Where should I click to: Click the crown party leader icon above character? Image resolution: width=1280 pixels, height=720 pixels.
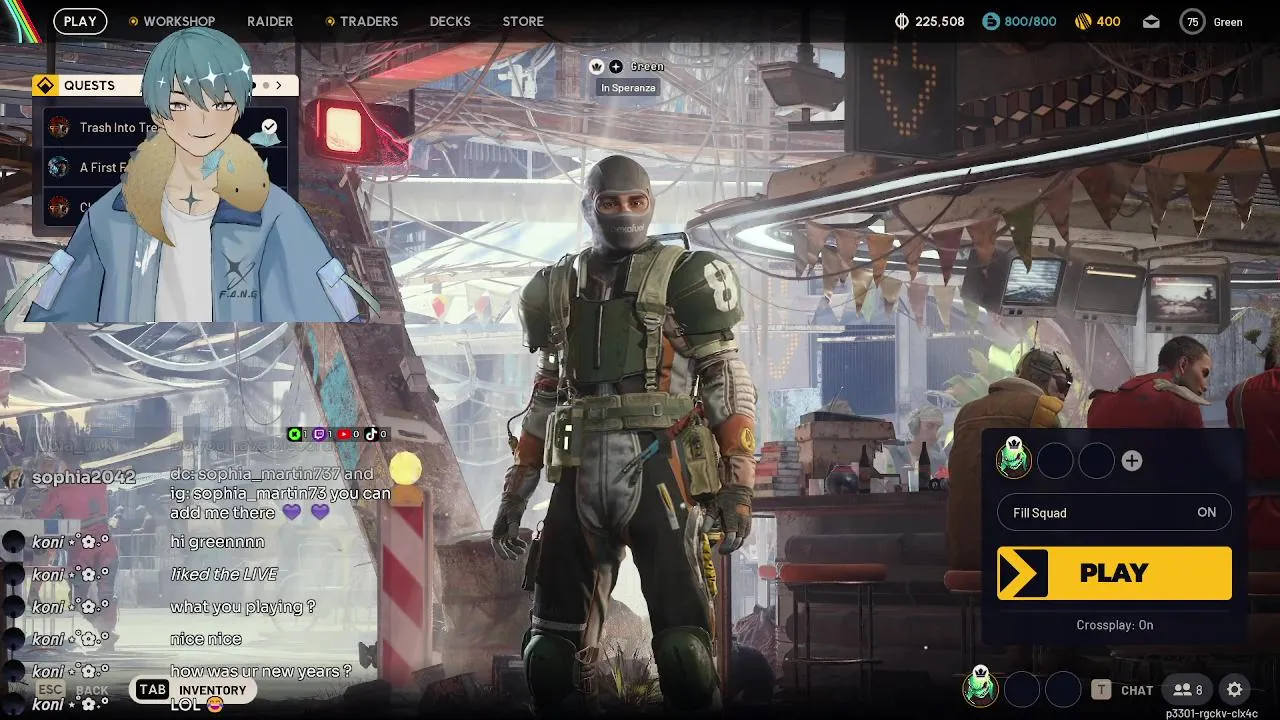pyautogui.click(x=597, y=66)
